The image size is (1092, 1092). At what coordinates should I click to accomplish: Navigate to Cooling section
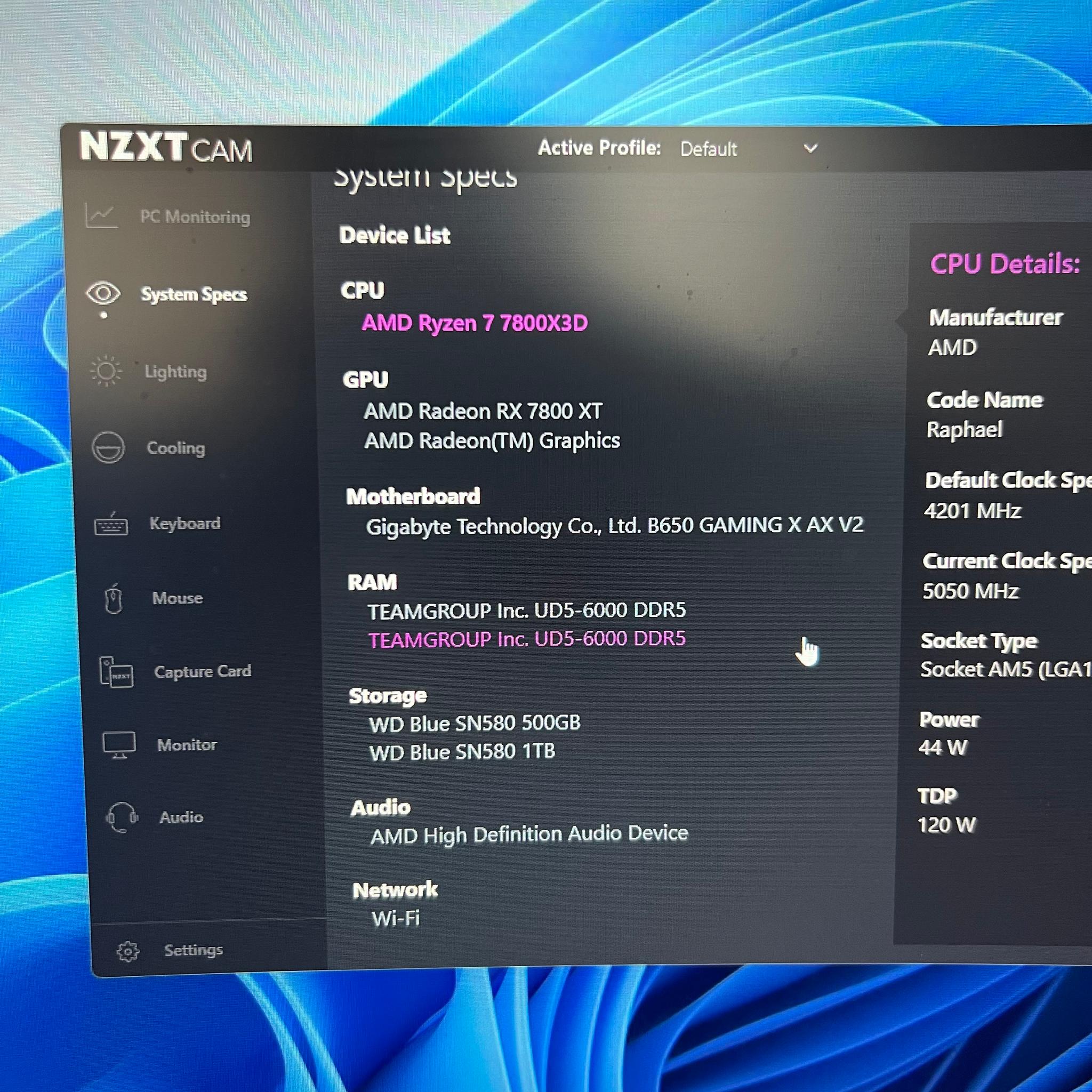[x=176, y=448]
